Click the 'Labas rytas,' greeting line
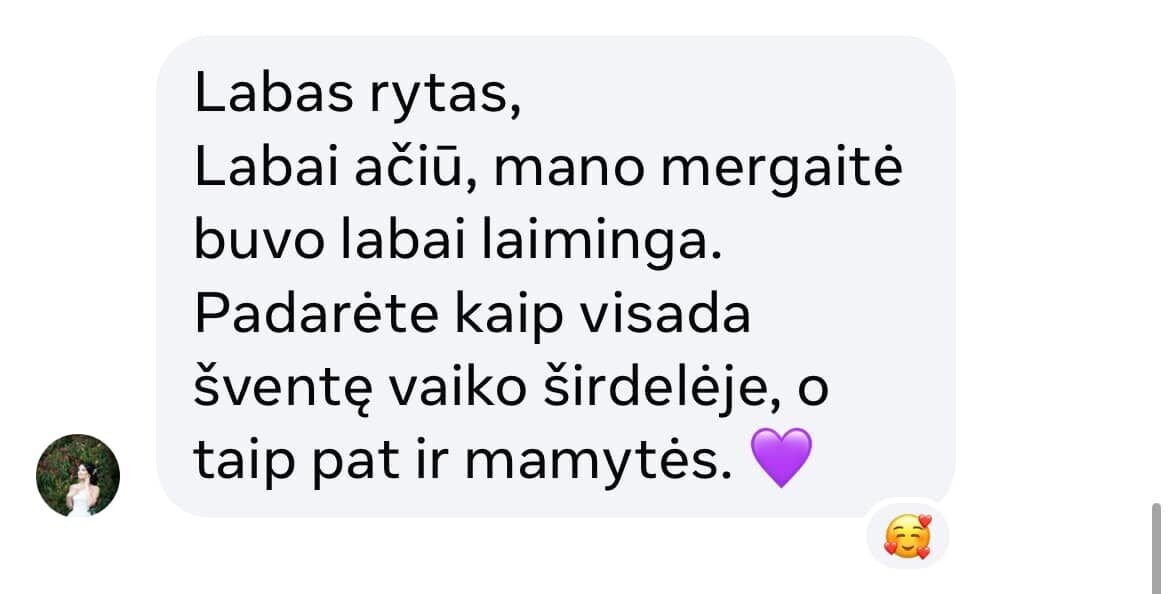This screenshot has height=594, width=1170. tap(357, 94)
